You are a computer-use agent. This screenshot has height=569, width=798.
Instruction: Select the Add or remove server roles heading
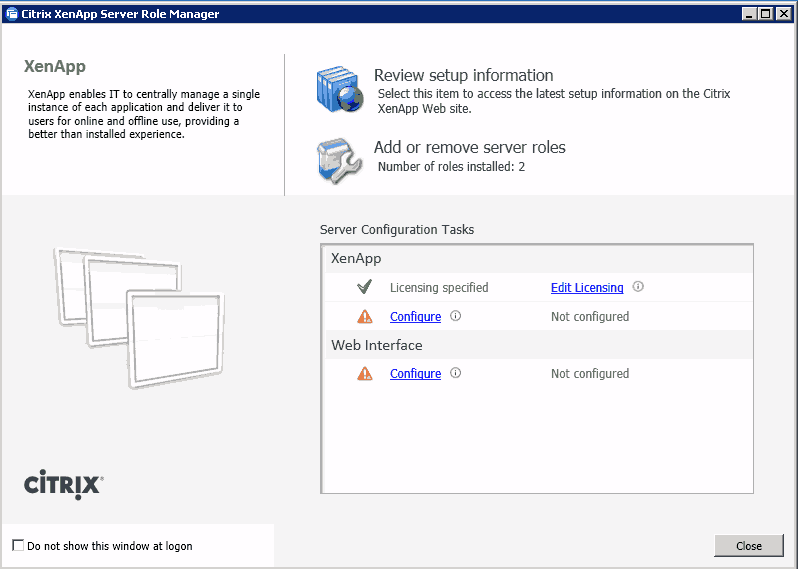coord(469,147)
